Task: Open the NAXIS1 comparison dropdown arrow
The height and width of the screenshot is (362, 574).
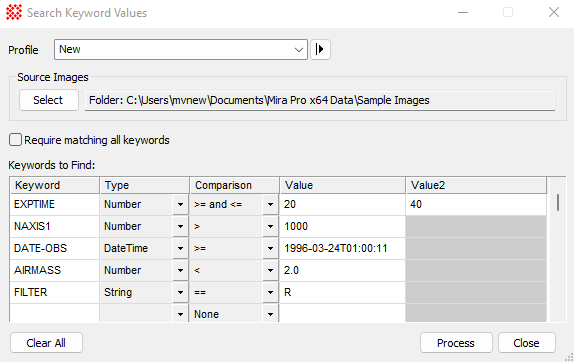Action: tap(270, 227)
